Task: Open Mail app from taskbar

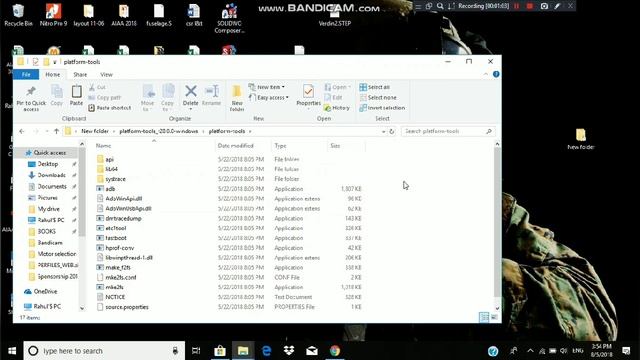Action: [312, 351]
